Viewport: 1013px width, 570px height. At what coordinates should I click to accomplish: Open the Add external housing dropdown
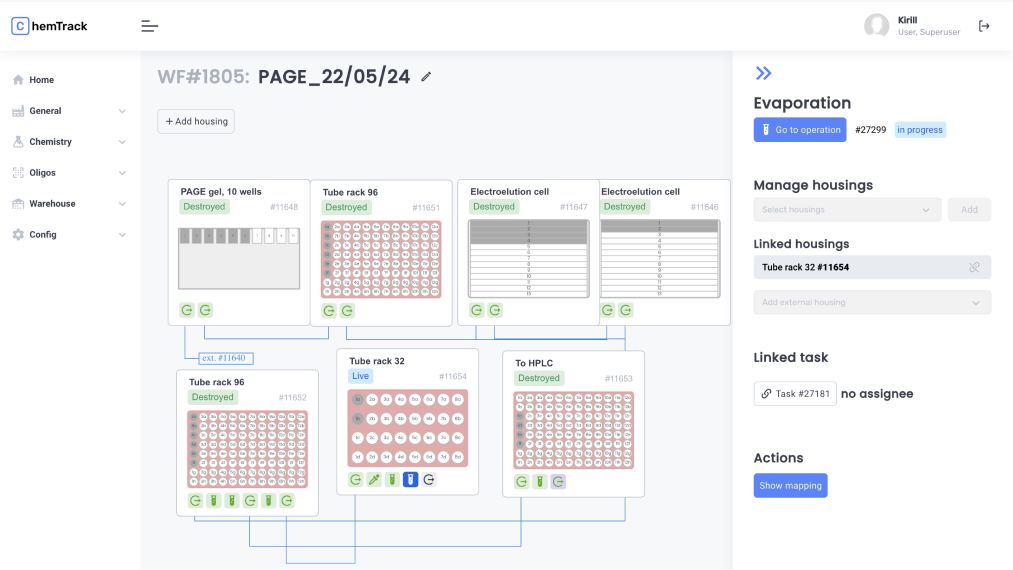click(872, 302)
